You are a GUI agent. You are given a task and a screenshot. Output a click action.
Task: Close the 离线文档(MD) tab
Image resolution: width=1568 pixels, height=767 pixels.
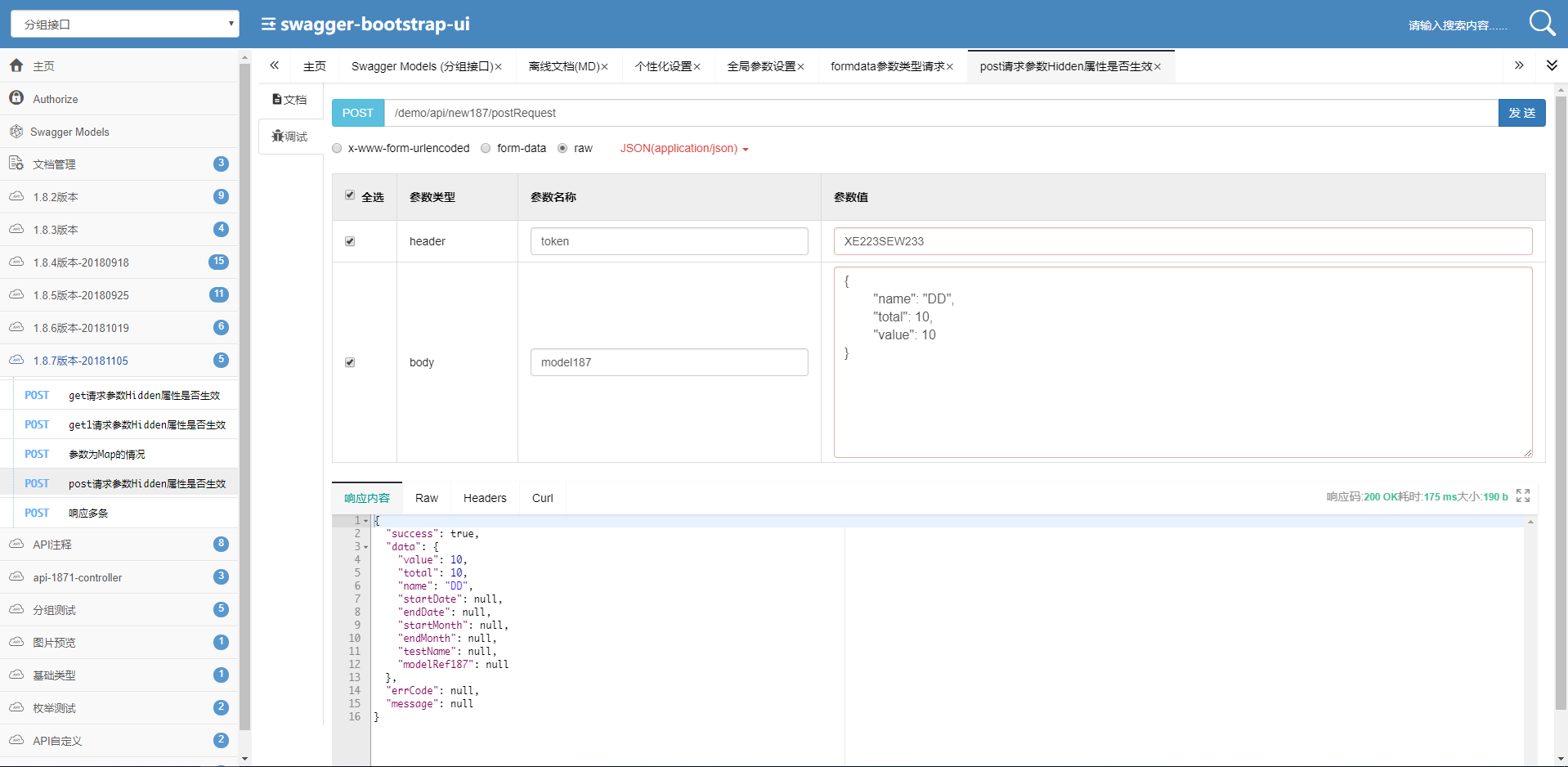(605, 67)
